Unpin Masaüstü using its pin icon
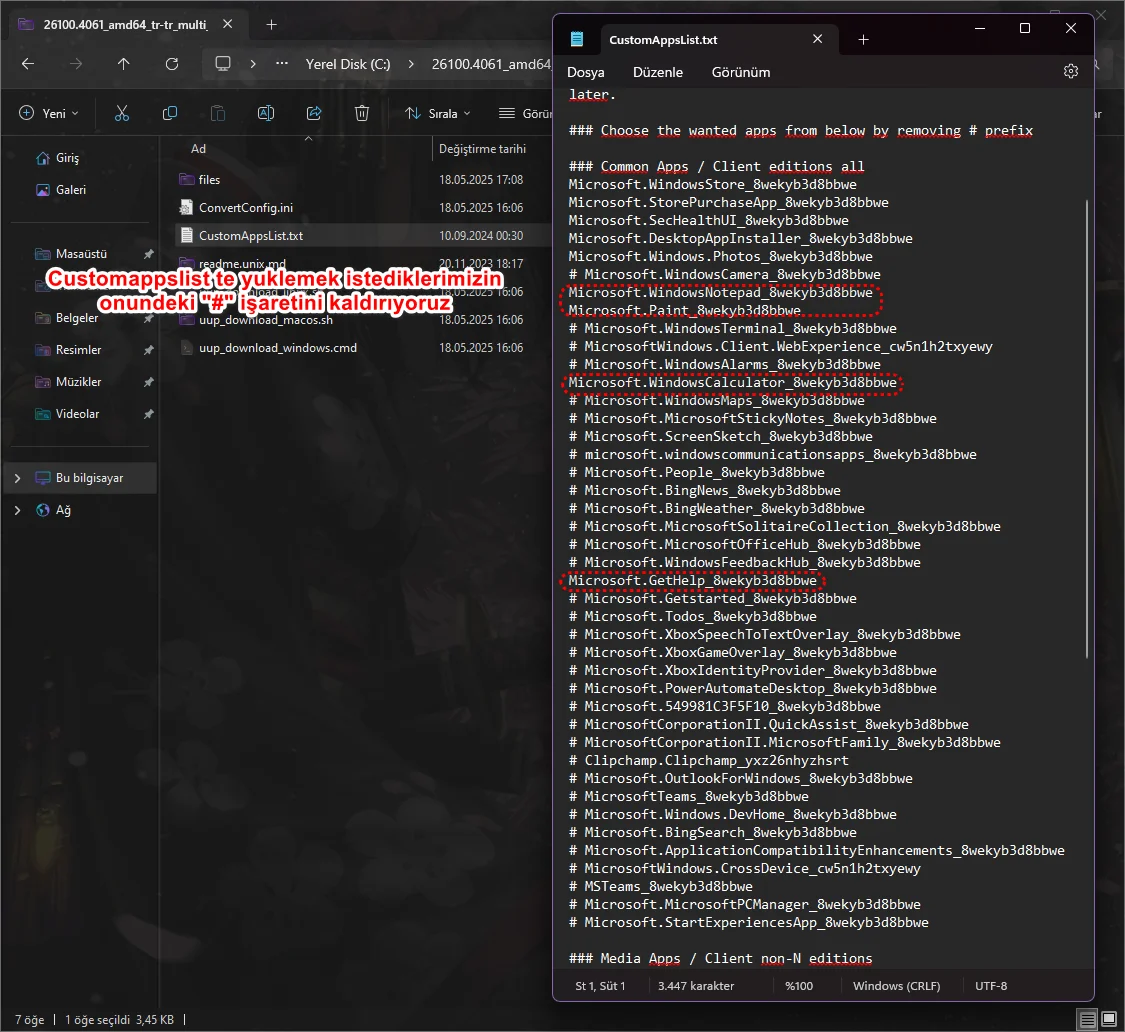This screenshot has width=1125, height=1032. pyautogui.click(x=149, y=254)
